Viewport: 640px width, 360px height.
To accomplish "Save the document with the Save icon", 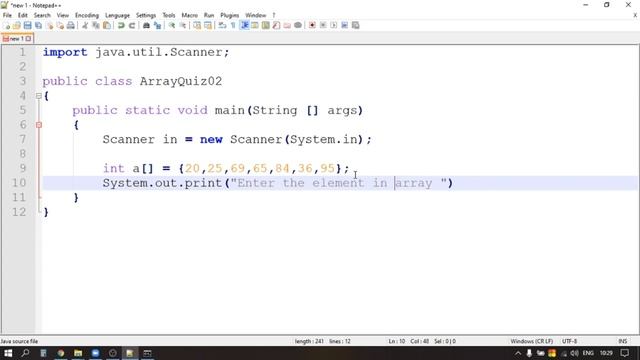I will click(27, 25).
